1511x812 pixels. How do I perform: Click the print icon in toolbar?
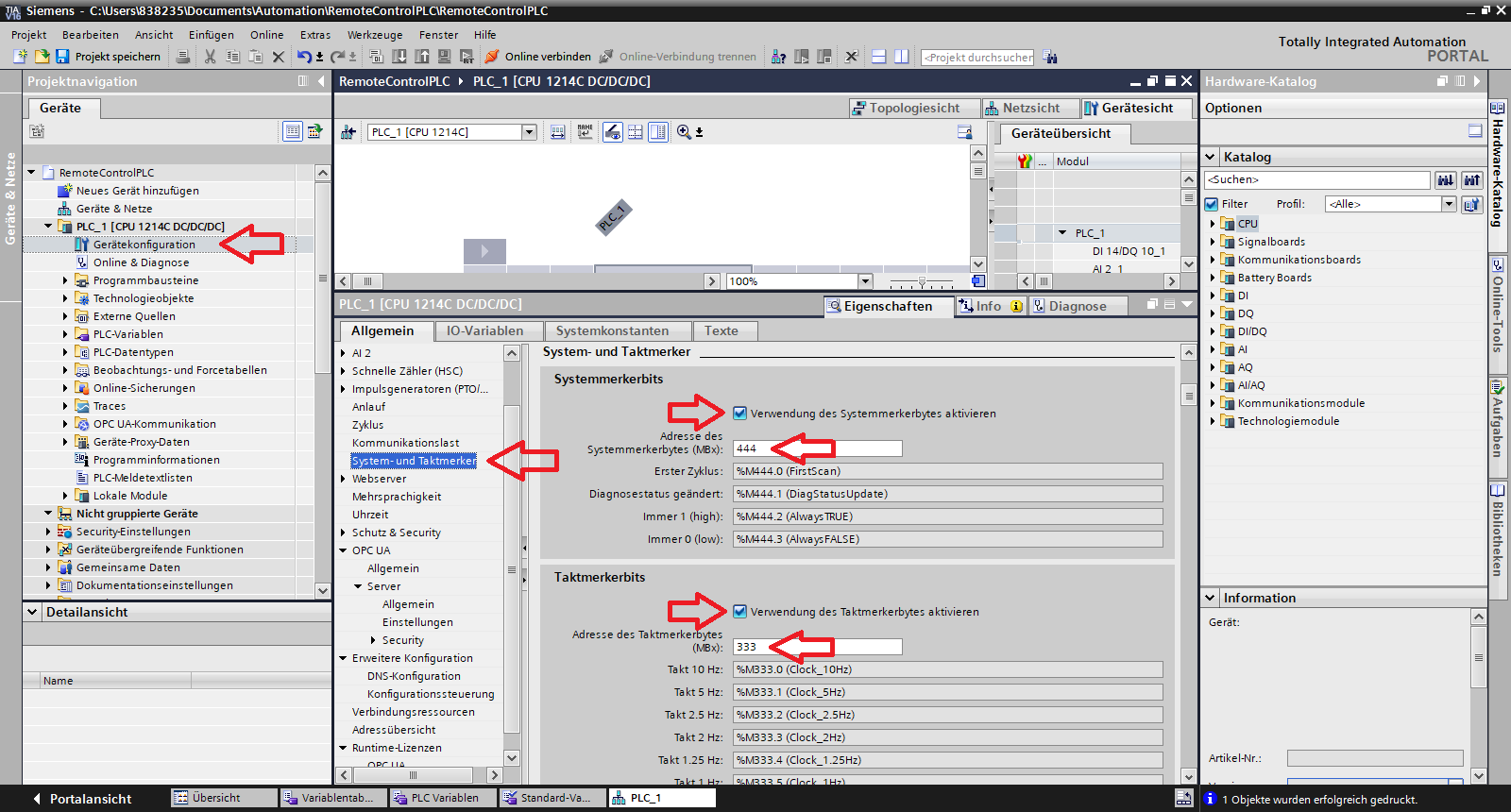tap(183, 57)
